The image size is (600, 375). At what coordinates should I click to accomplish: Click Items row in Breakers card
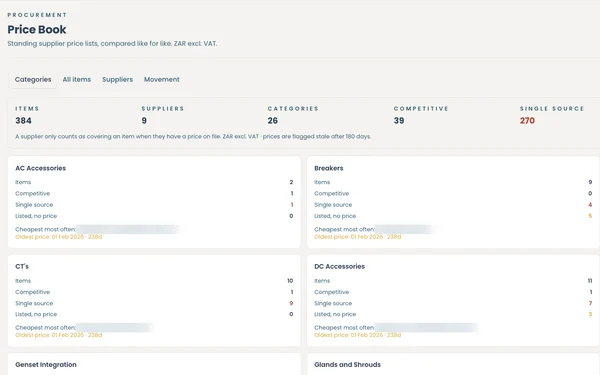pos(453,182)
